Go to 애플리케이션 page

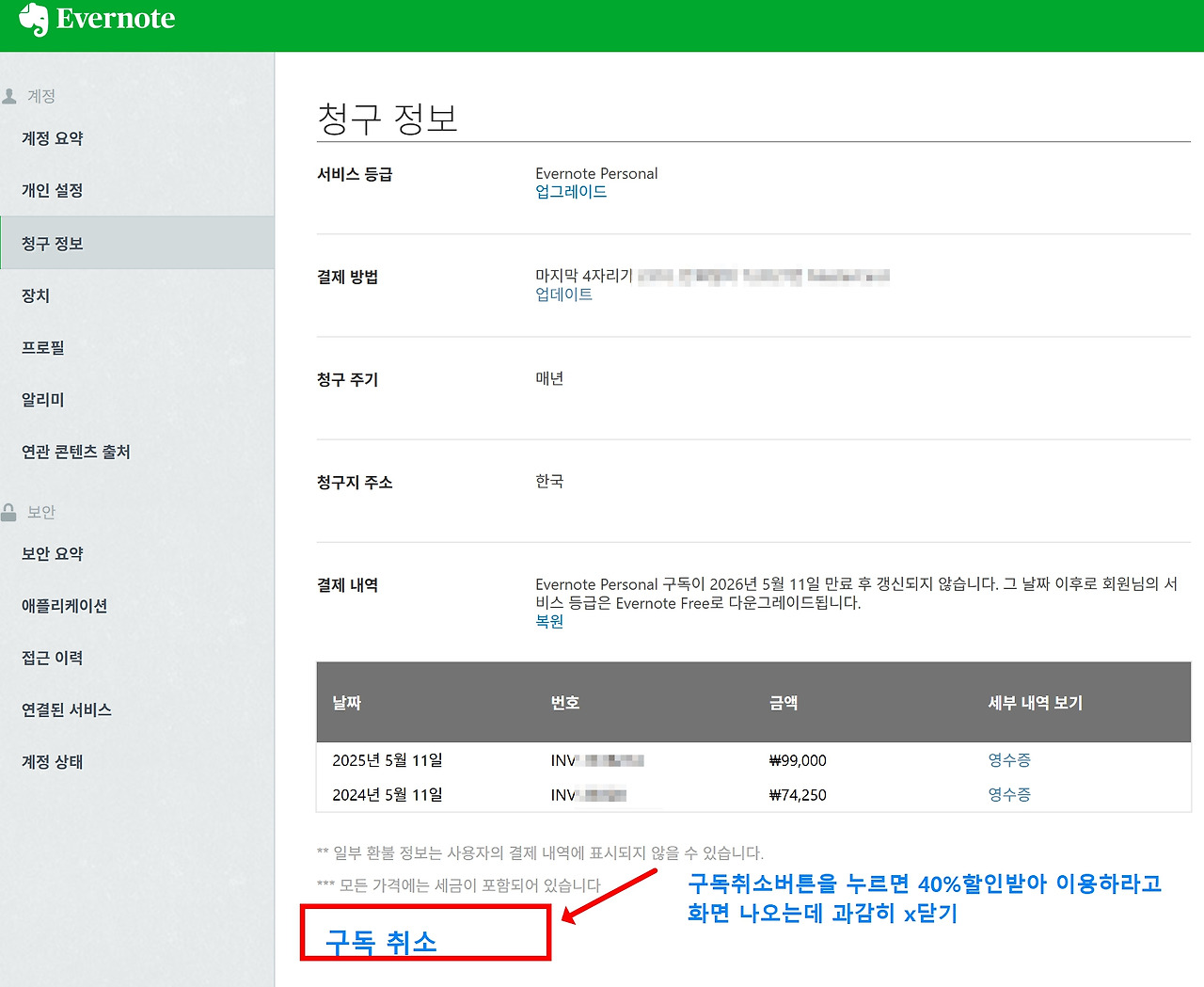(65, 606)
